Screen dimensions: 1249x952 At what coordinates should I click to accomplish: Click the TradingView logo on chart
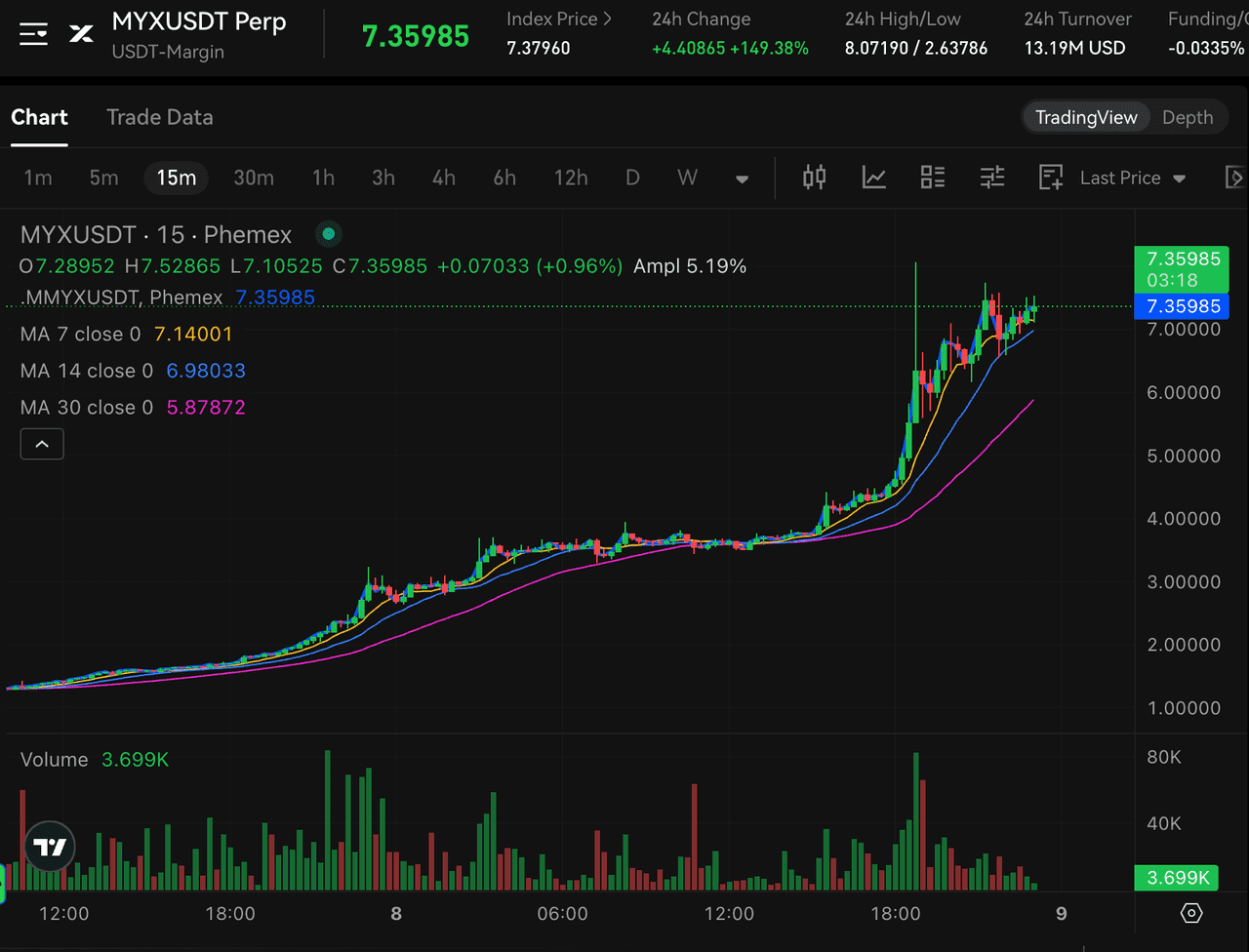click(x=49, y=848)
